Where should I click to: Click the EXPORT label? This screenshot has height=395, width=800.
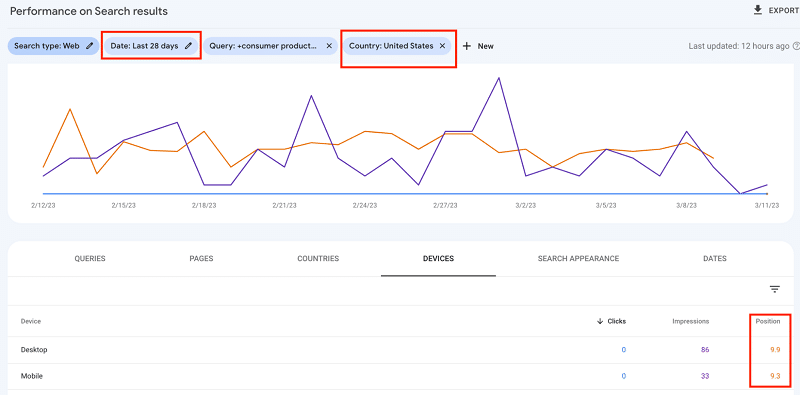[783, 11]
